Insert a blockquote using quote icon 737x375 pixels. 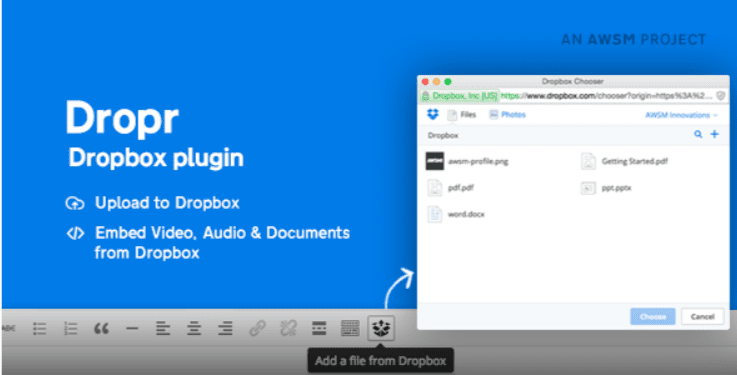click(x=102, y=328)
